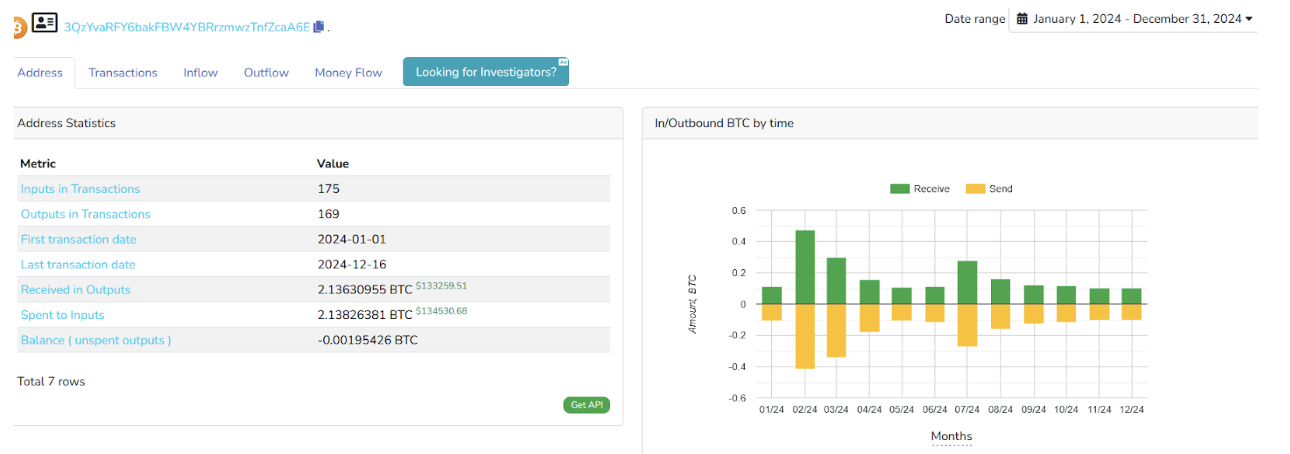Open the date range dropdown

[1133, 19]
